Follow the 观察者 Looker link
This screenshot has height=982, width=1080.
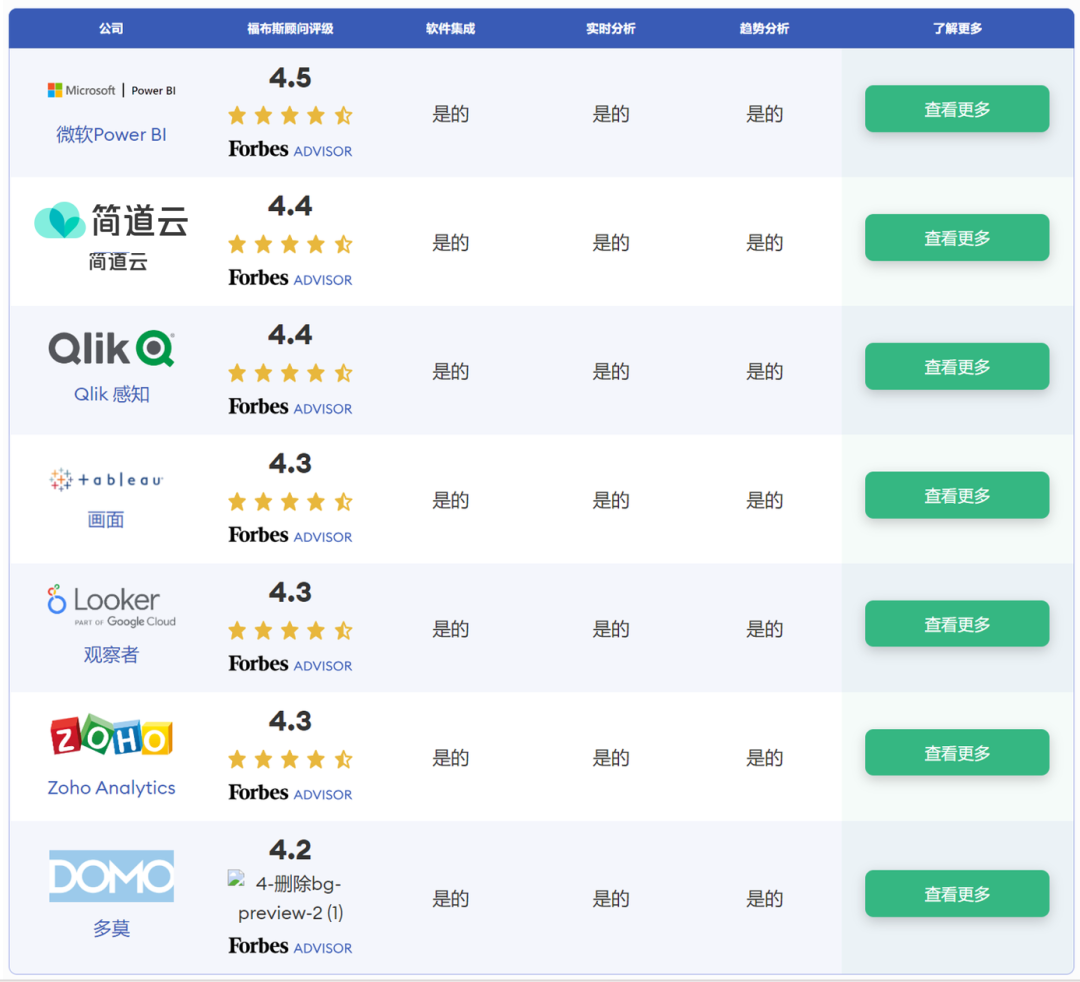(112, 654)
